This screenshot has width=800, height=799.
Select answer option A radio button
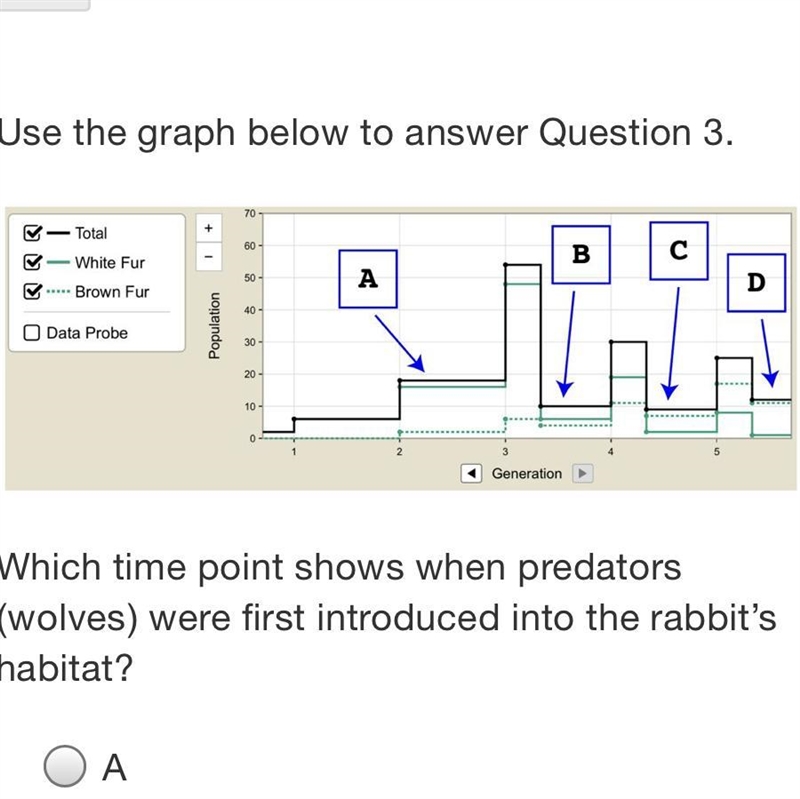click(64, 766)
